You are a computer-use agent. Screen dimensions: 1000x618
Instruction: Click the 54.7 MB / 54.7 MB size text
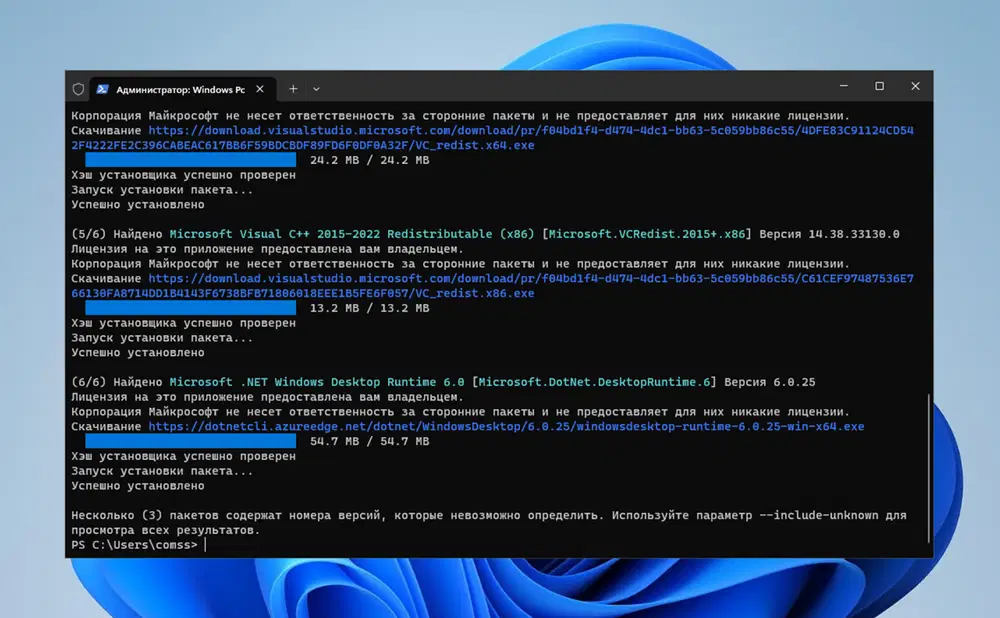coord(369,441)
